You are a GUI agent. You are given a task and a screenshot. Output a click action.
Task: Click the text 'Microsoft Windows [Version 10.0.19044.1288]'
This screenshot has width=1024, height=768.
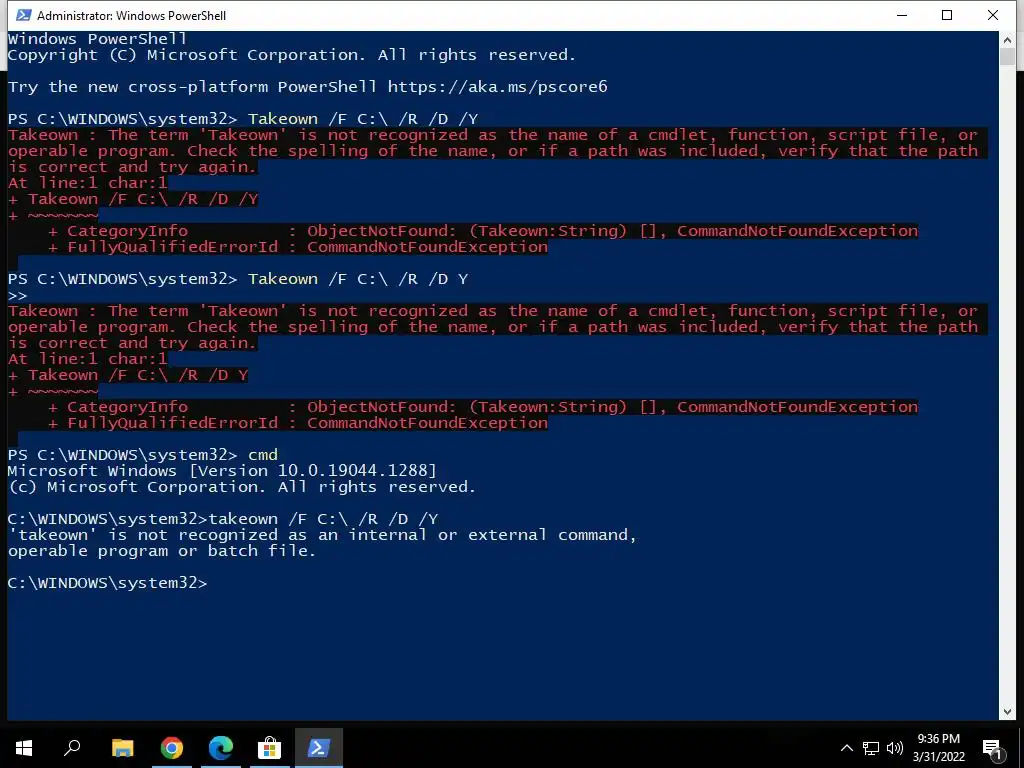point(222,471)
